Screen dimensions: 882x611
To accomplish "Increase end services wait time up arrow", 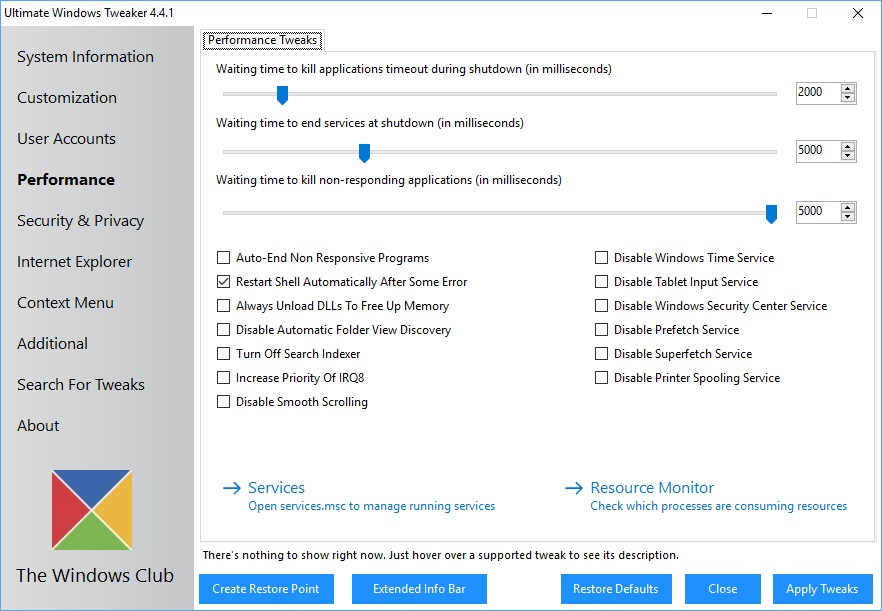I will [848, 146].
